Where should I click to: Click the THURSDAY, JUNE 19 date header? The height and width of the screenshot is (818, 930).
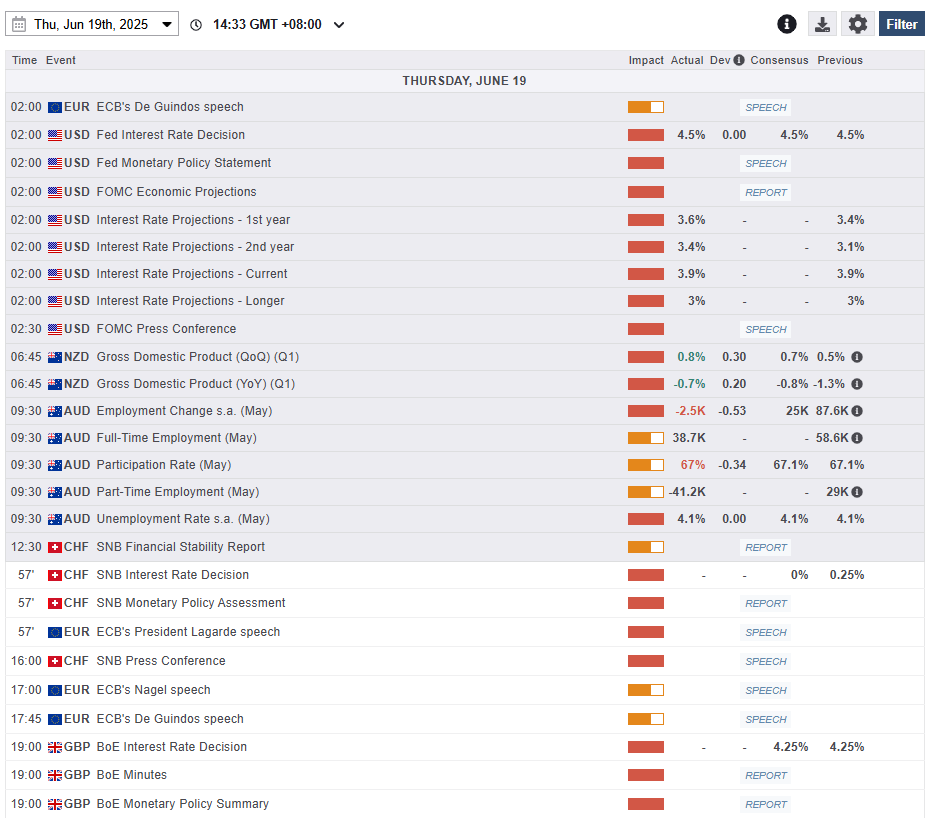(x=464, y=81)
